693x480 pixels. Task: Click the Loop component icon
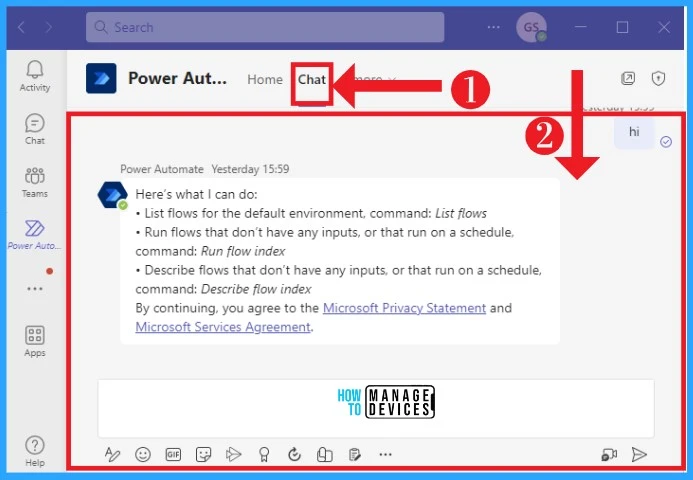point(294,454)
